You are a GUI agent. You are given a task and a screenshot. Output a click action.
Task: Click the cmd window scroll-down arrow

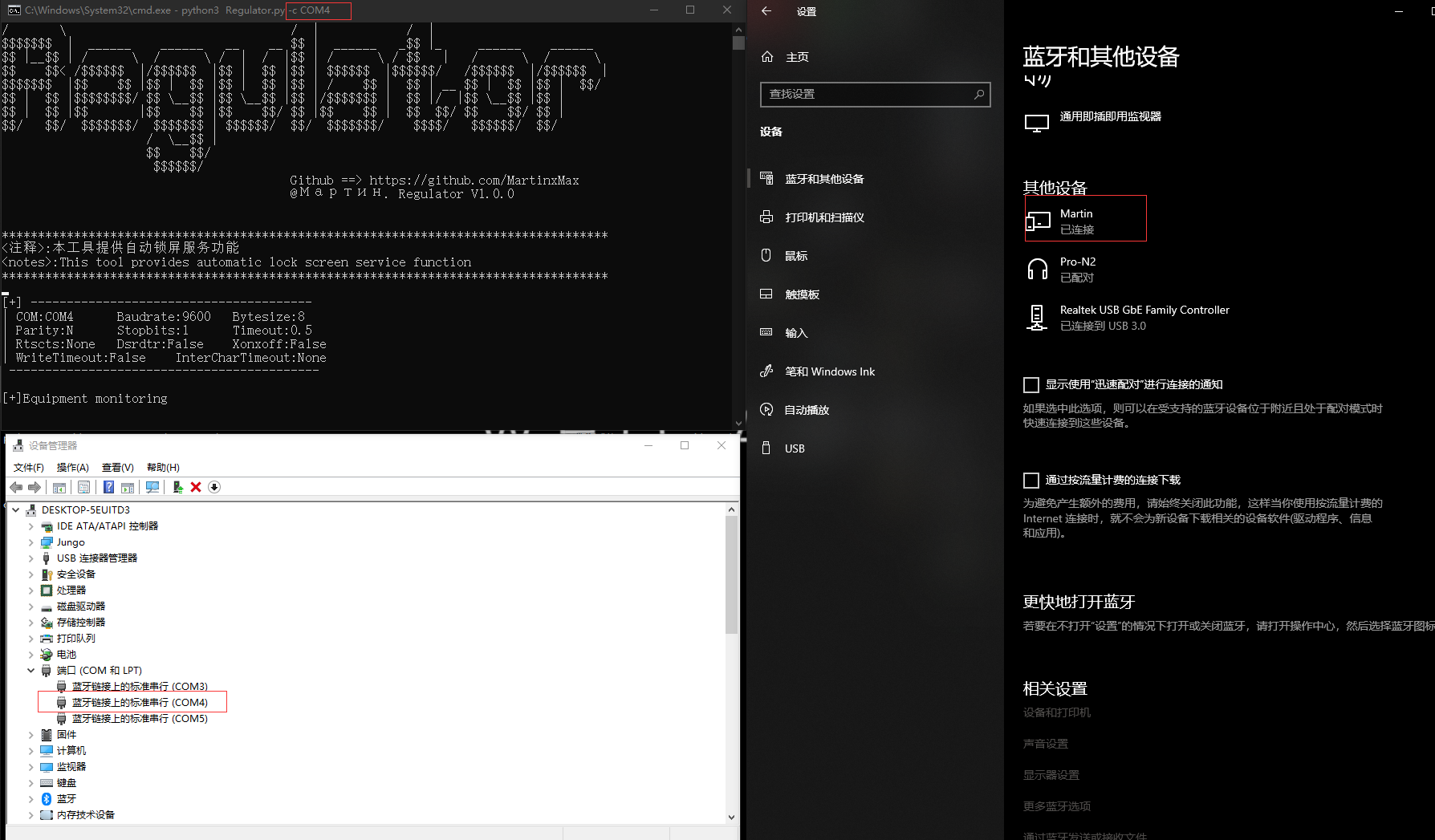[738, 424]
